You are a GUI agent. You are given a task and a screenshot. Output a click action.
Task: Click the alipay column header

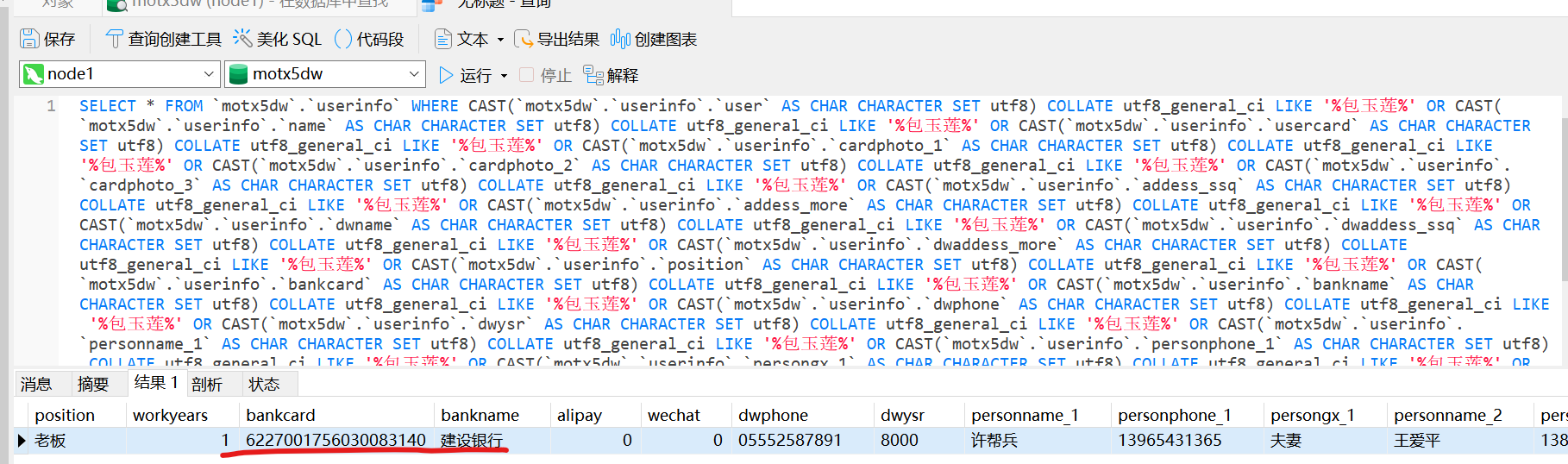tap(595, 415)
